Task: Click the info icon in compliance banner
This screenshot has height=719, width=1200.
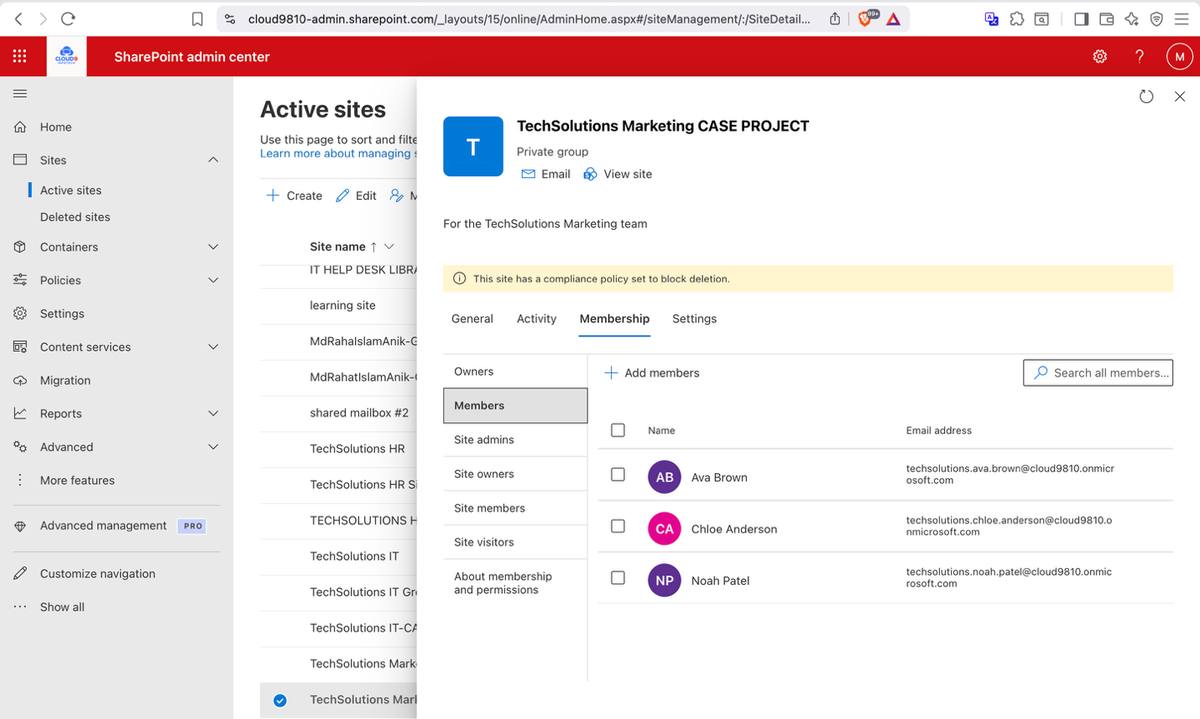Action: click(x=459, y=278)
